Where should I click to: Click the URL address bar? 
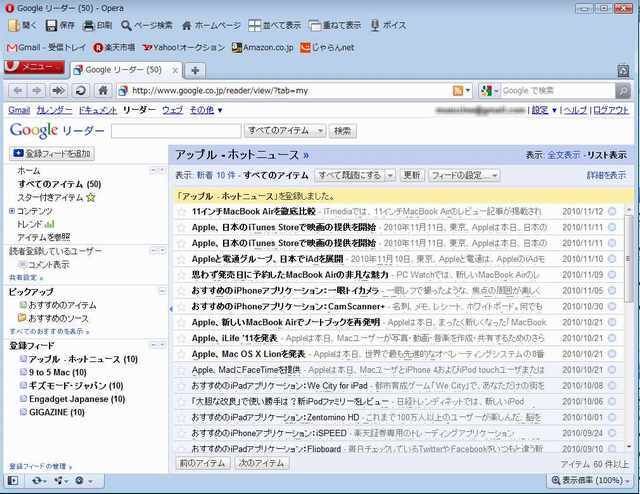click(285, 91)
